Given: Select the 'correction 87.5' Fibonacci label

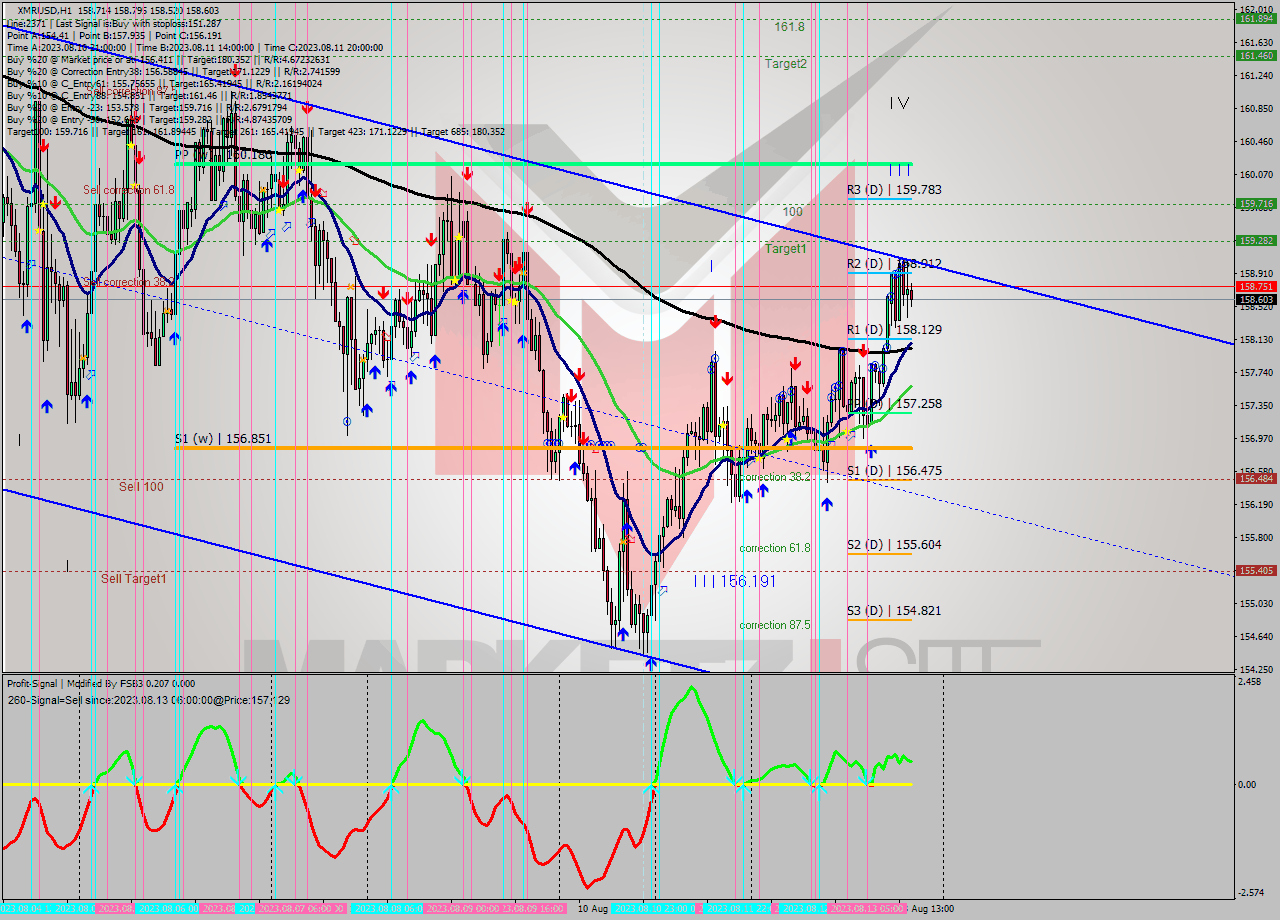Looking at the screenshot, I should (775, 625).
